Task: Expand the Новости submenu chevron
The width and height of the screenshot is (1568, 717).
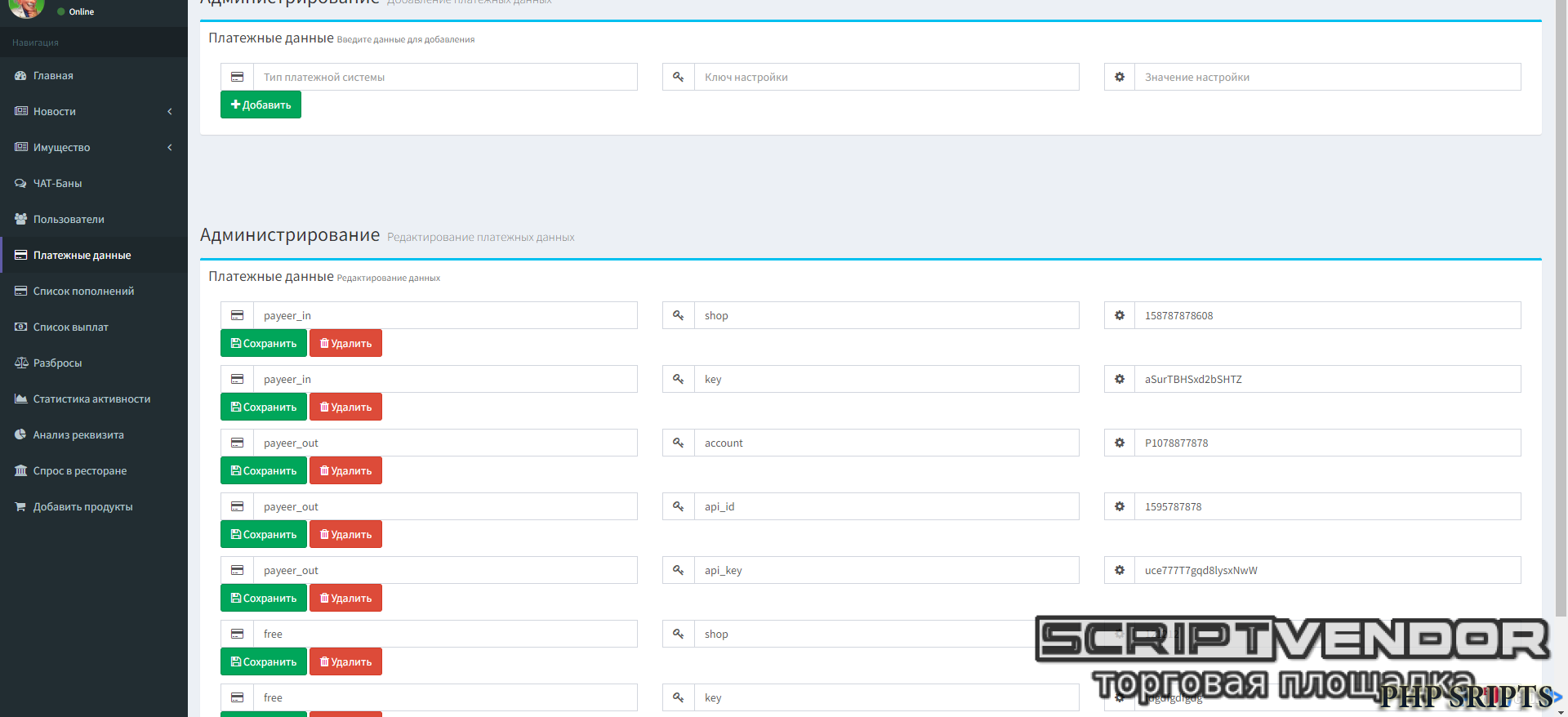Action: (x=170, y=112)
